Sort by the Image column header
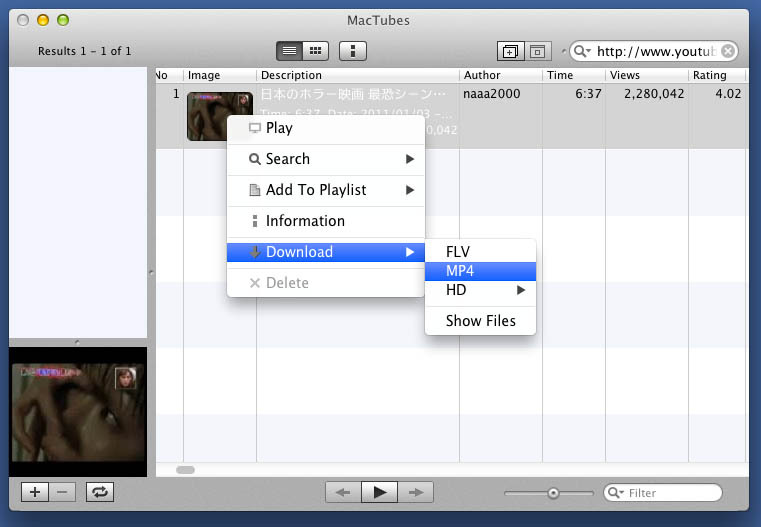This screenshot has width=761, height=527. coord(220,75)
